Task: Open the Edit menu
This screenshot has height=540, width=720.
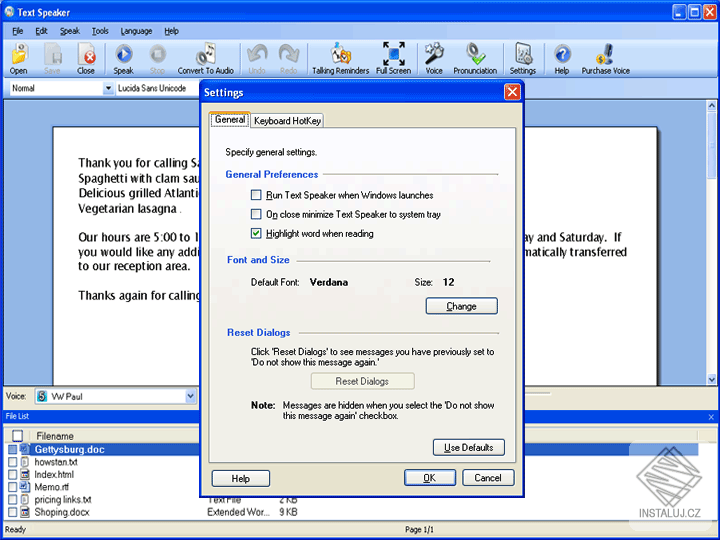Action: coord(41,31)
